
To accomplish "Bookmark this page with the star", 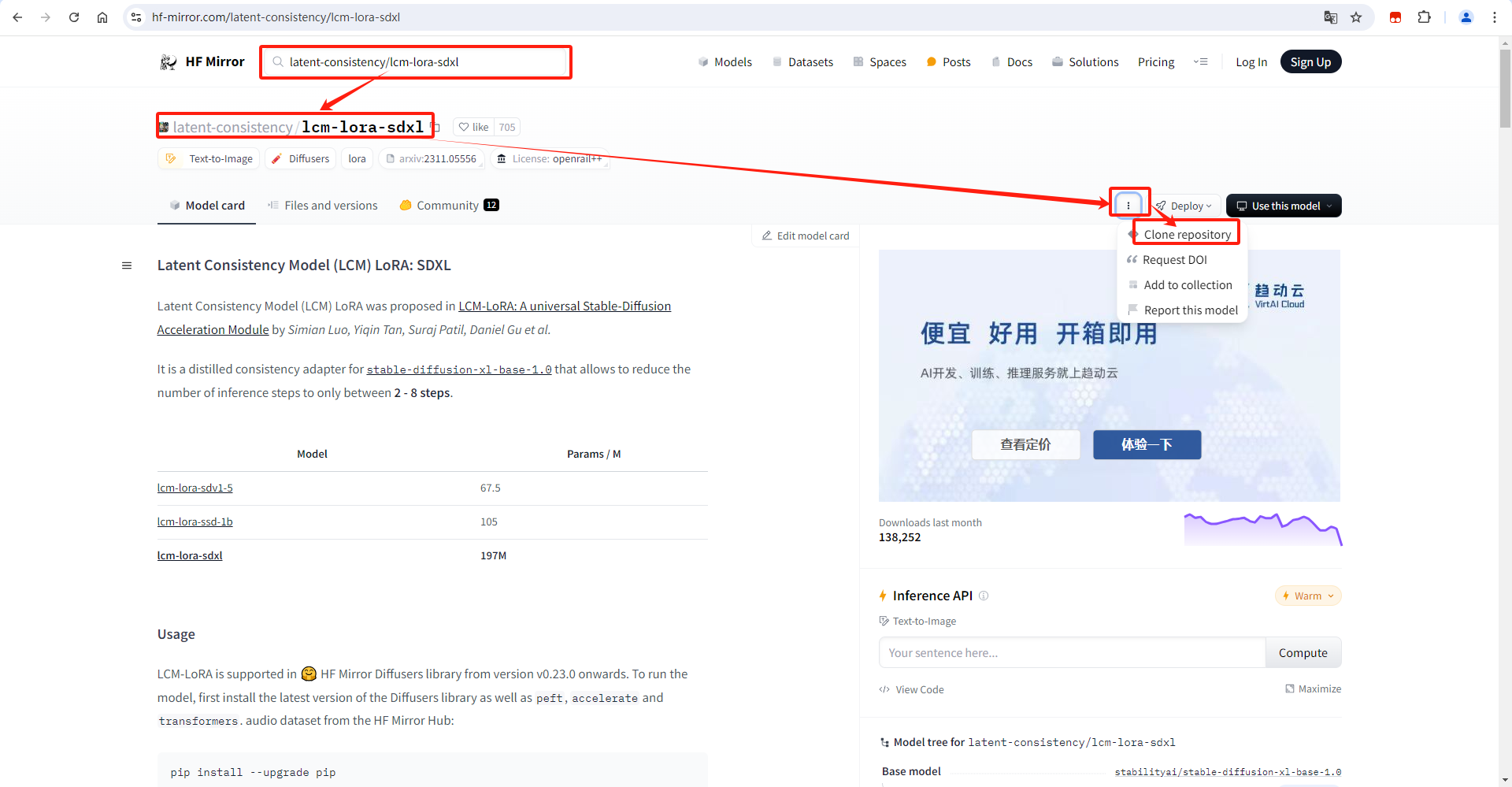I will coord(1356,17).
